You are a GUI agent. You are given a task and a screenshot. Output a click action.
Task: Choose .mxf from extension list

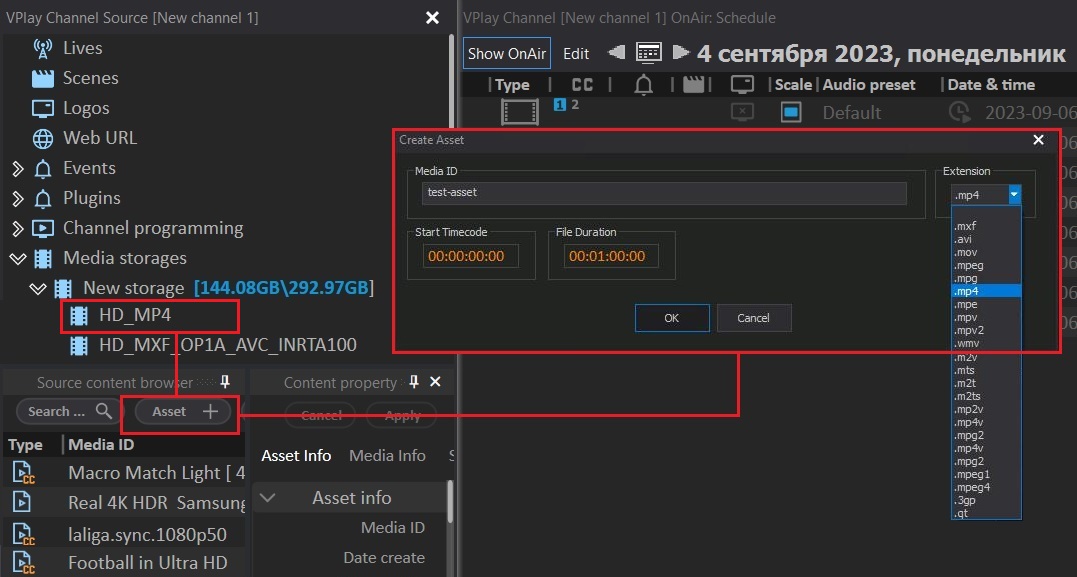pos(965,226)
